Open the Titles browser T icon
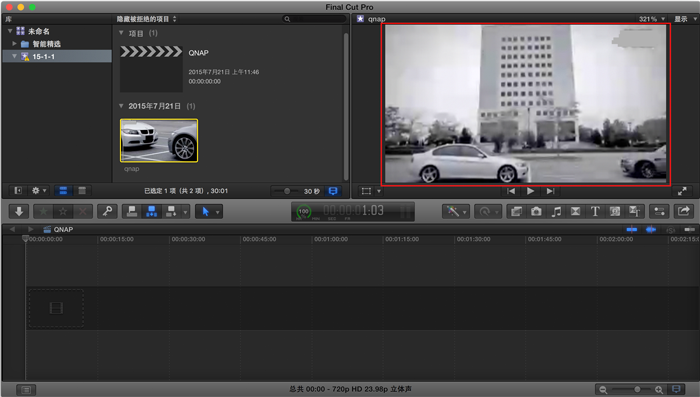Image resolution: width=700 pixels, height=397 pixels. pos(595,211)
